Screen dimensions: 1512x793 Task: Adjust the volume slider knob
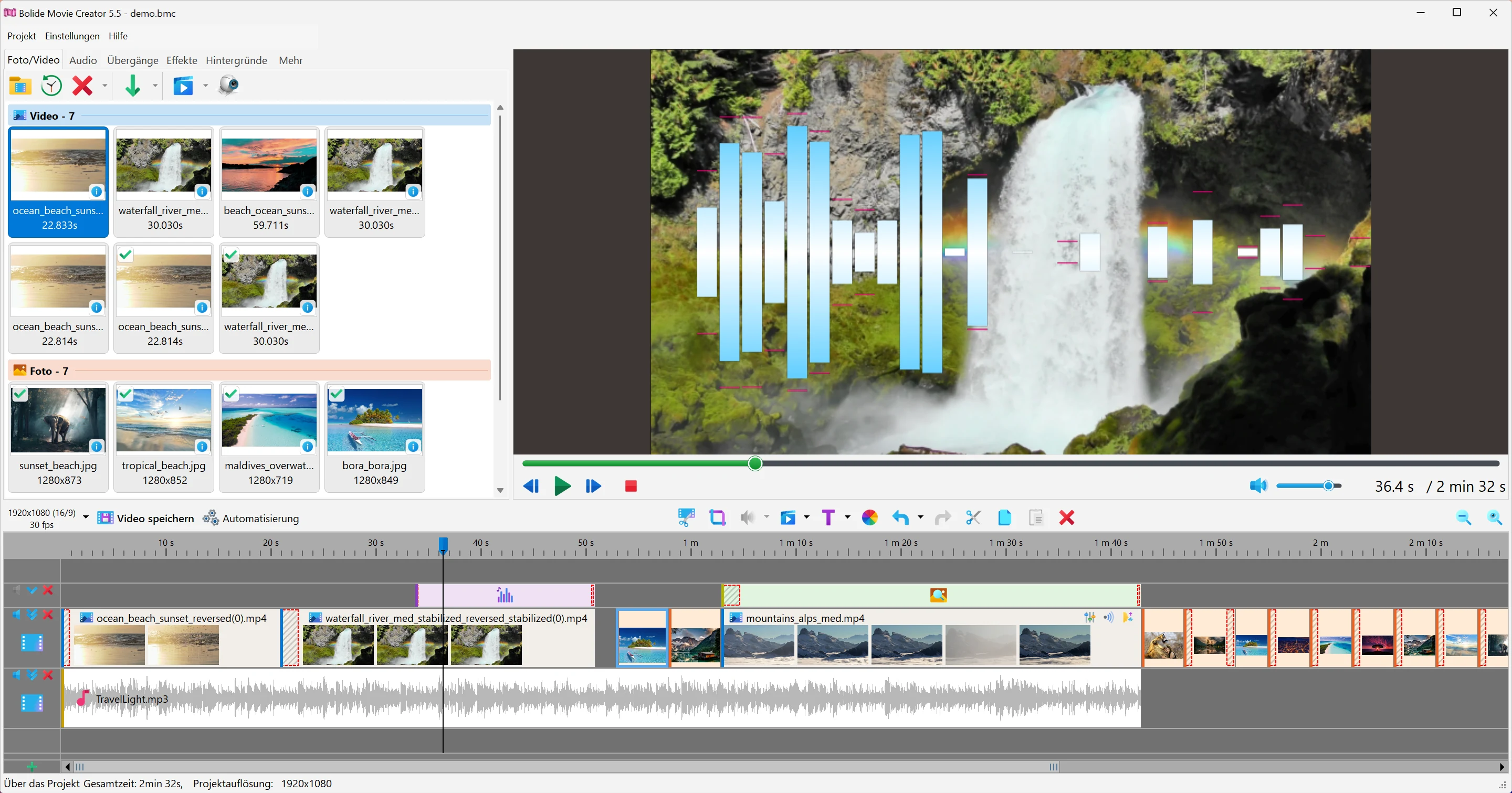1328,485
